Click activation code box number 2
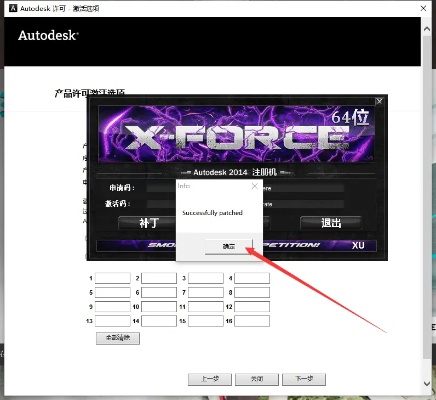Viewport: 436px width, 400px height. pyautogui.click(x=159, y=278)
